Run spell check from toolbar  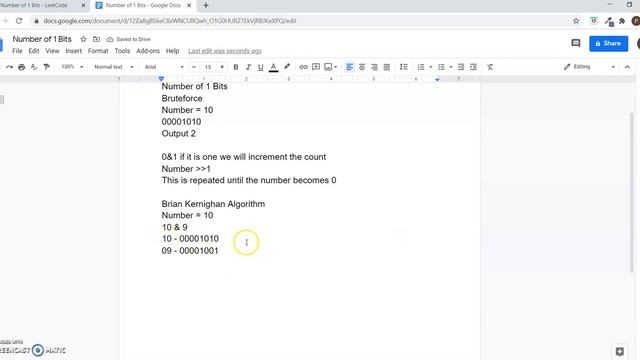click(34, 67)
